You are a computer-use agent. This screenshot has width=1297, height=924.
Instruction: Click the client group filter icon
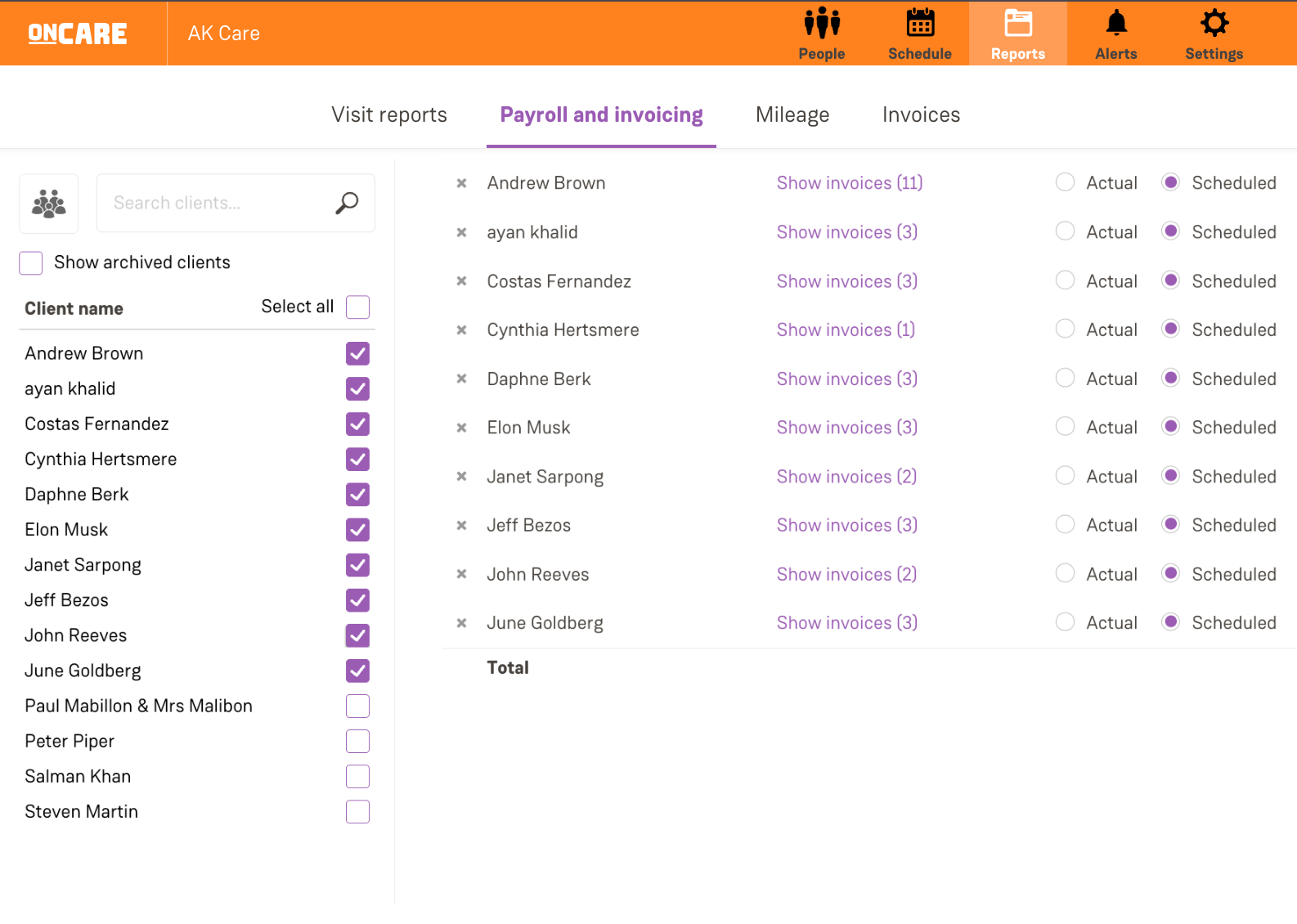(x=49, y=204)
